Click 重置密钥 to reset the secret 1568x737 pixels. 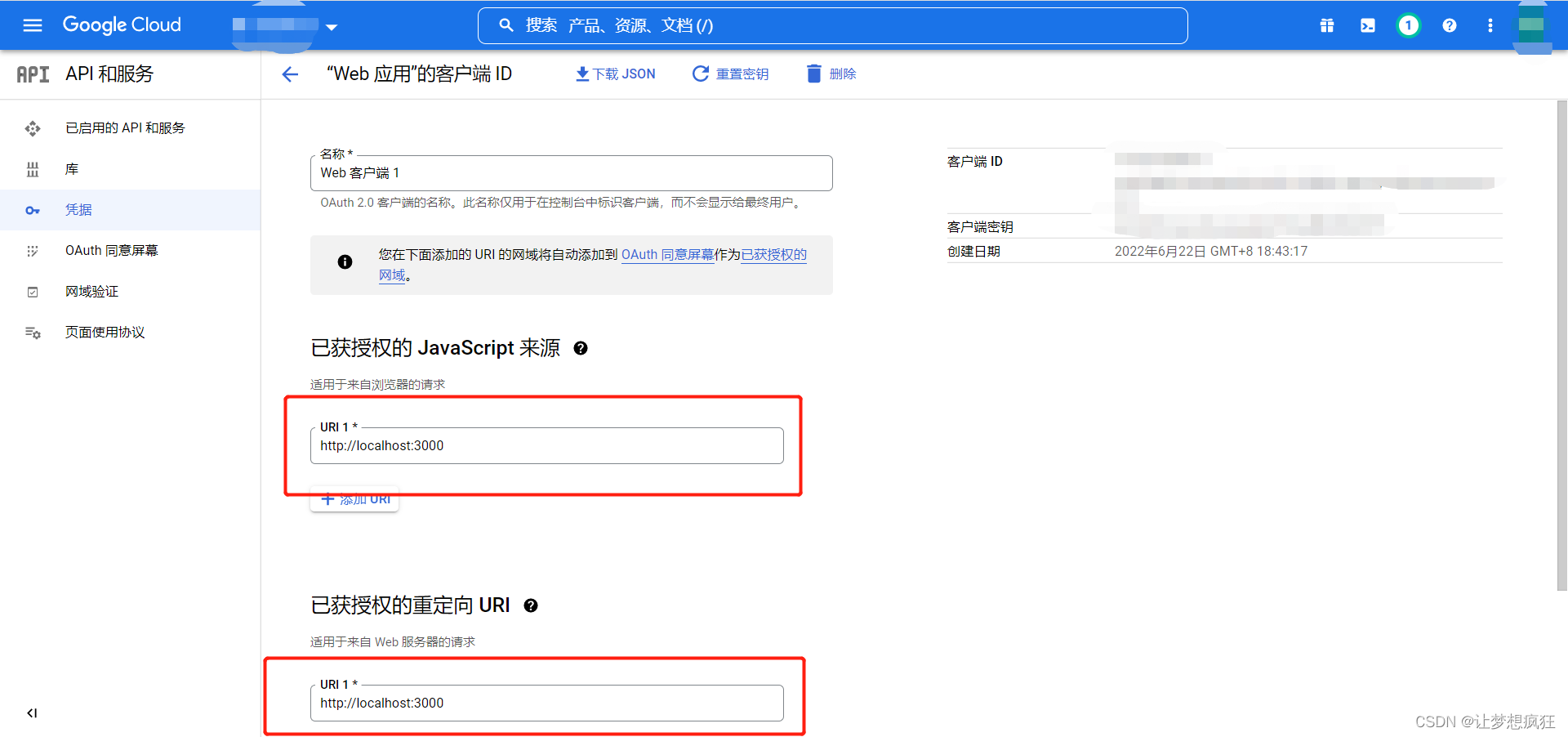pos(730,74)
